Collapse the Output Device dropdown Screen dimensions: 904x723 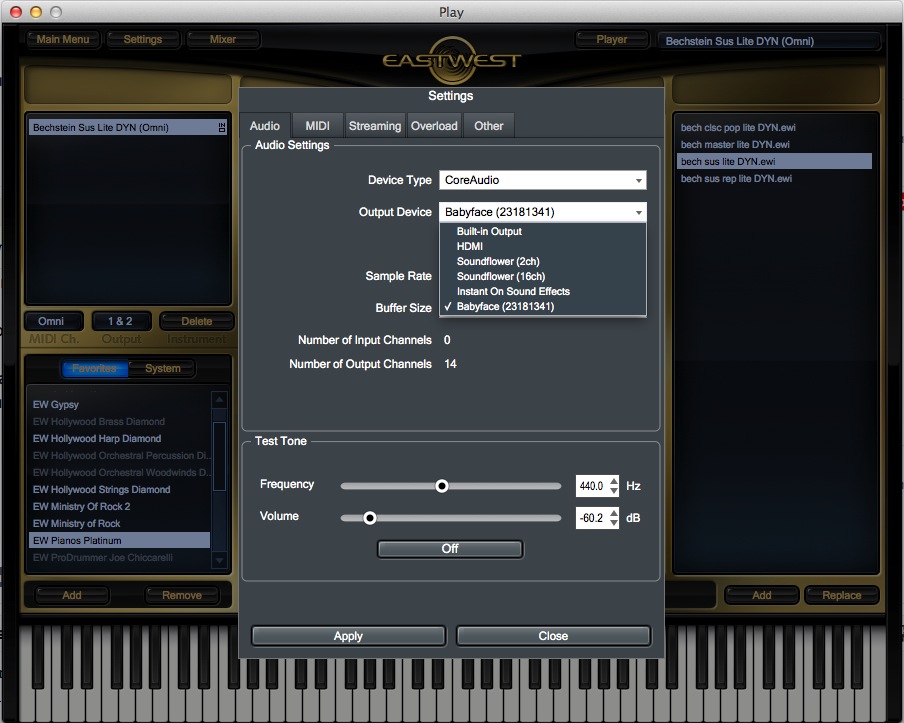pos(543,212)
